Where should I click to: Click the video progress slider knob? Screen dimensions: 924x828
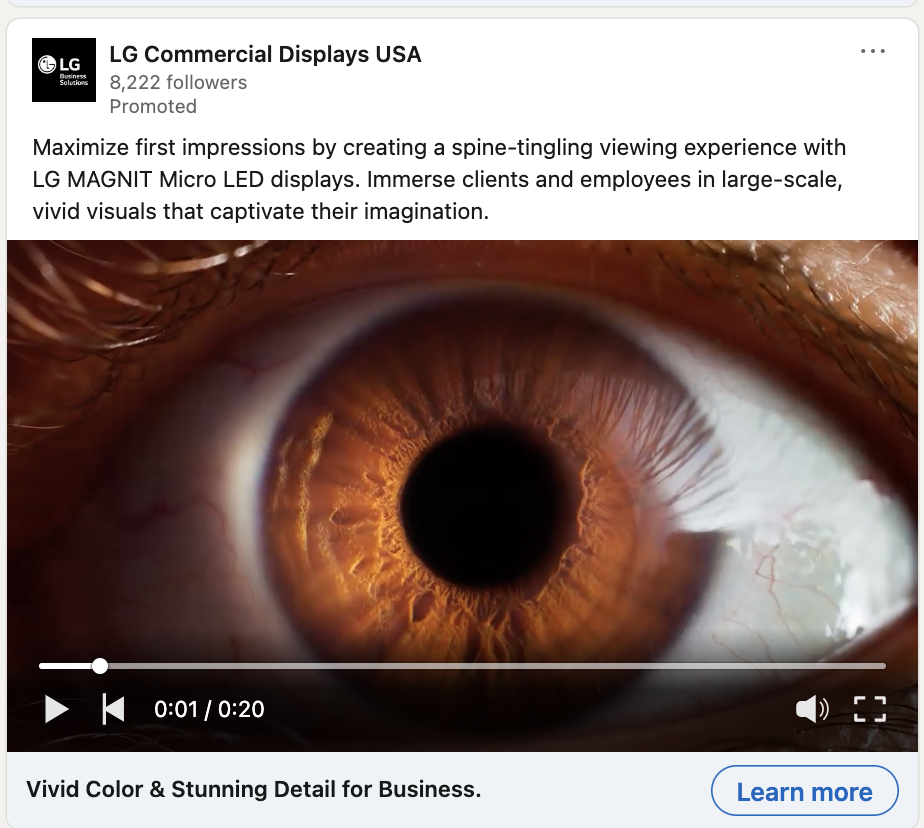point(100,666)
